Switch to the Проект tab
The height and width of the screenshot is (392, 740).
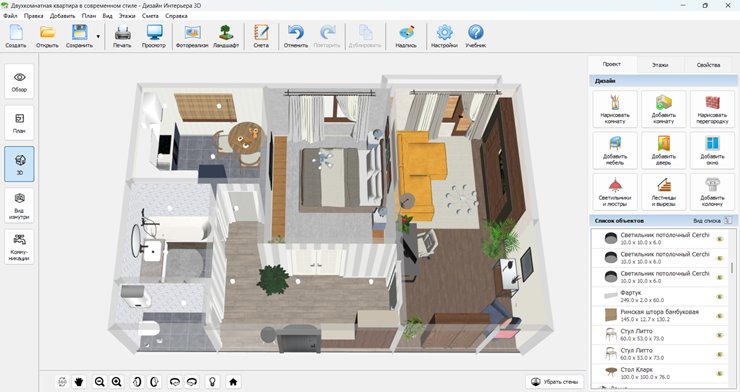pos(612,64)
